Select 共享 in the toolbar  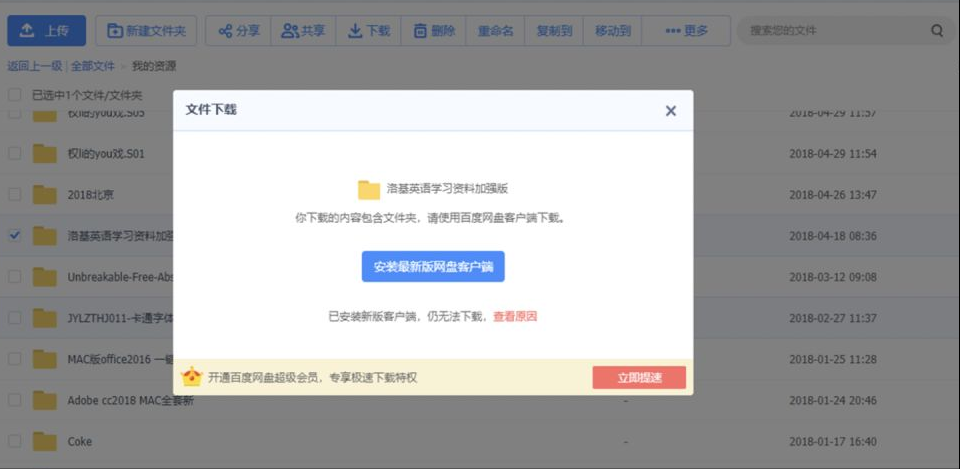click(303, 31)
